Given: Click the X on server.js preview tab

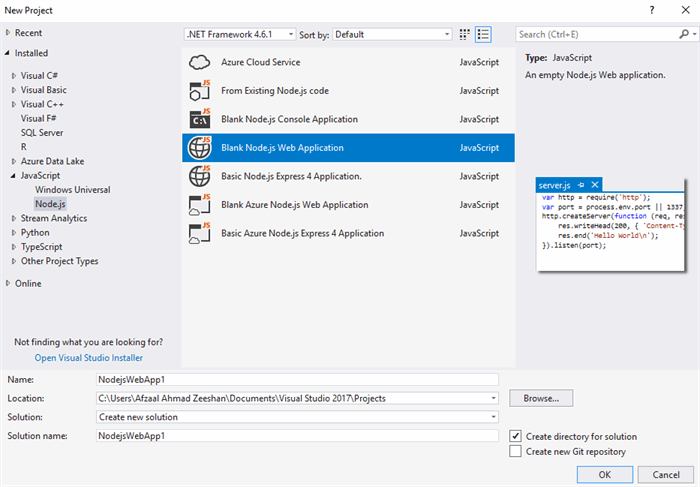Looking at the screenshot, I should click(595, 185).
